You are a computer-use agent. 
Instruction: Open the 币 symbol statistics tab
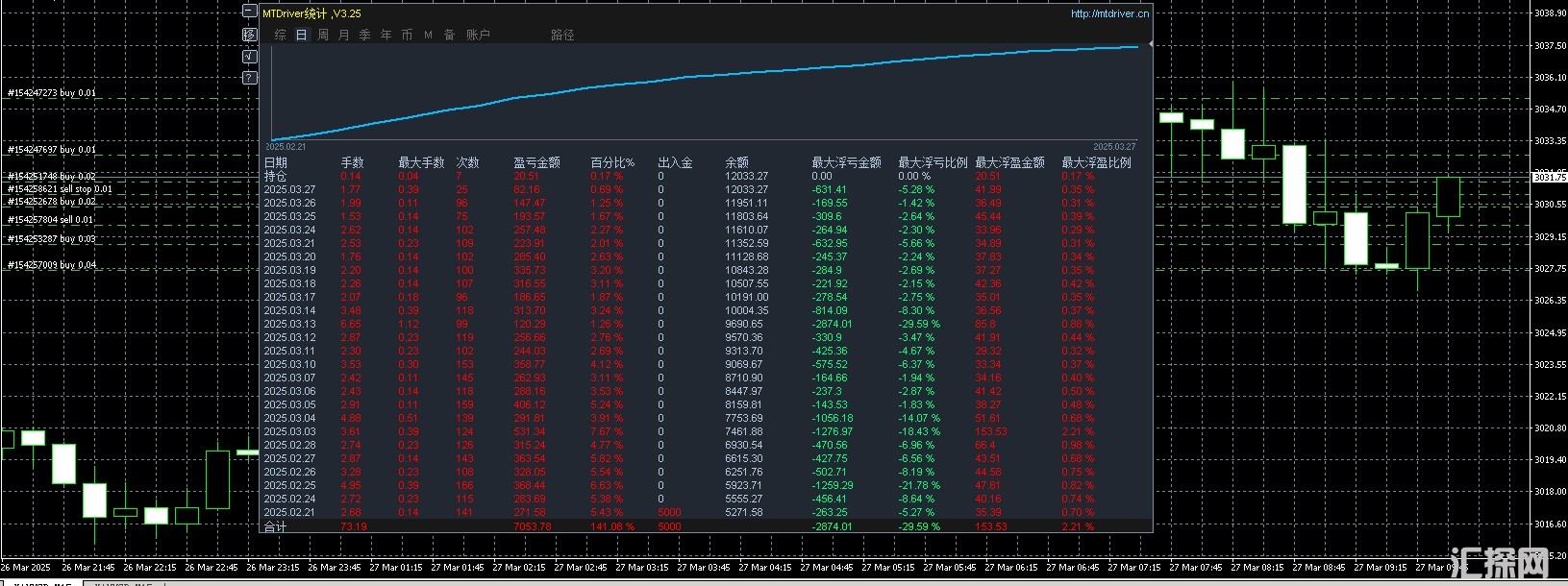point(407,35)
